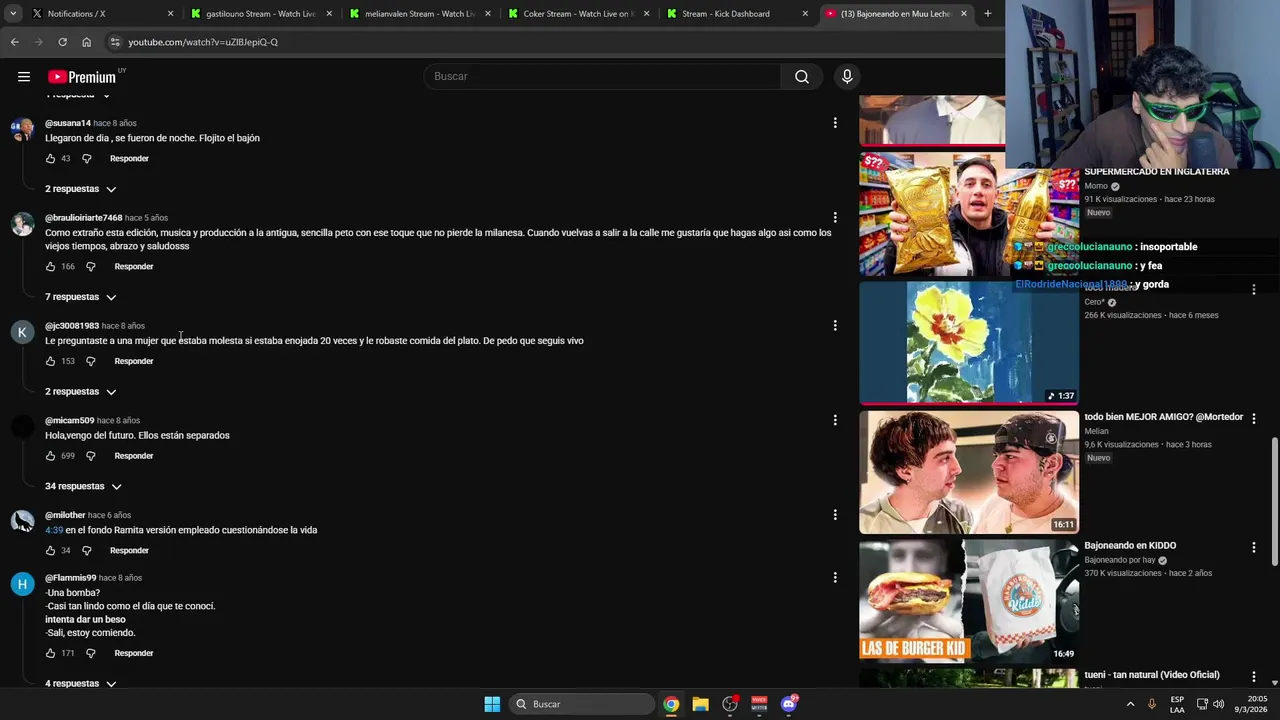Like the @Flammis99 comment
Screen dimensions: 1280x720
[x=51, y=653]
